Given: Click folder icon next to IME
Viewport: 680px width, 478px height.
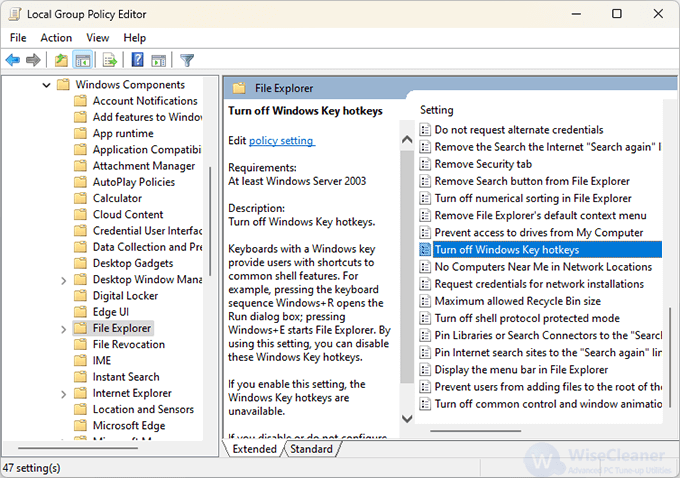Looking at the screenshot, I should tap(80, 360).
